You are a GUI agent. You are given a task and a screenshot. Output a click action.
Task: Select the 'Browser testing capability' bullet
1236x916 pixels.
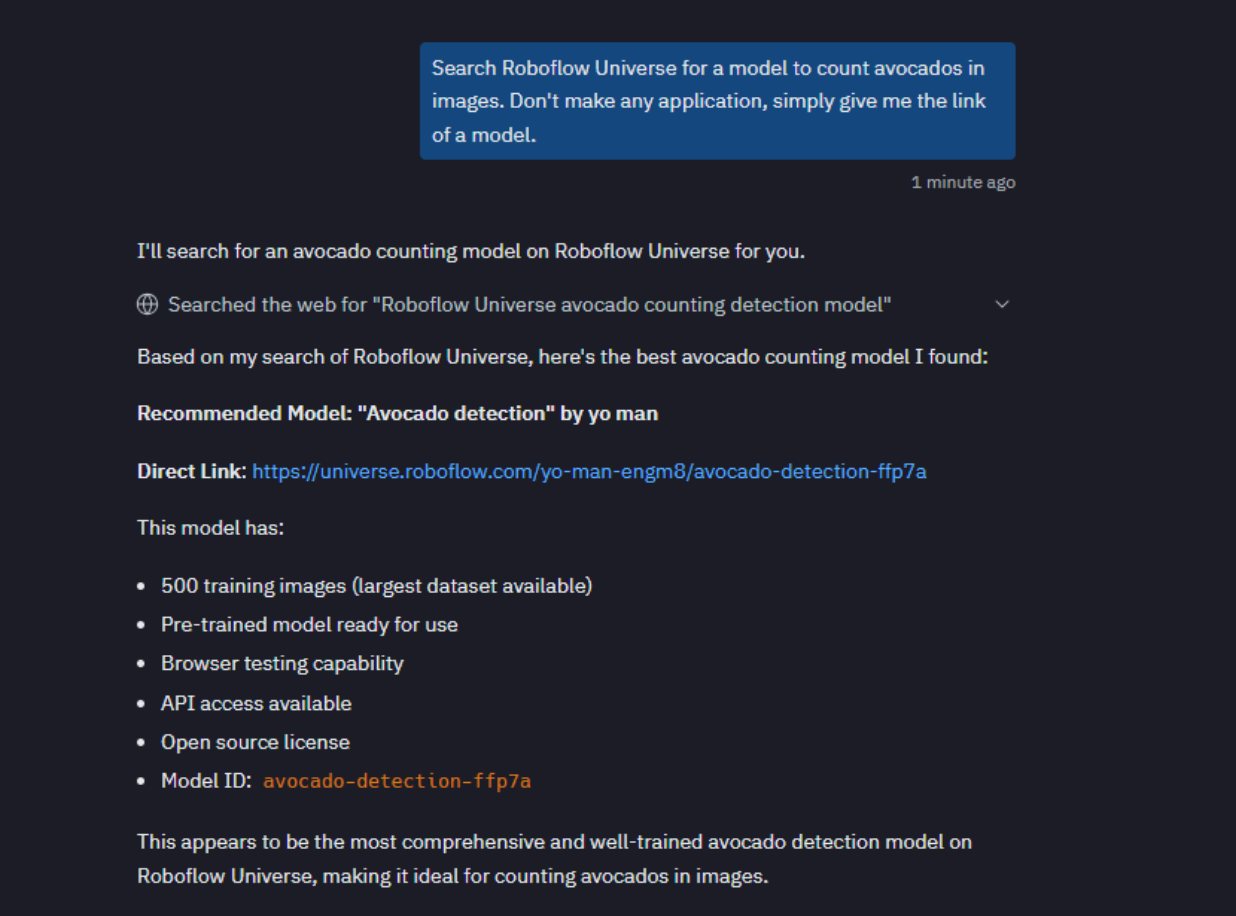(x=282, y=664)
